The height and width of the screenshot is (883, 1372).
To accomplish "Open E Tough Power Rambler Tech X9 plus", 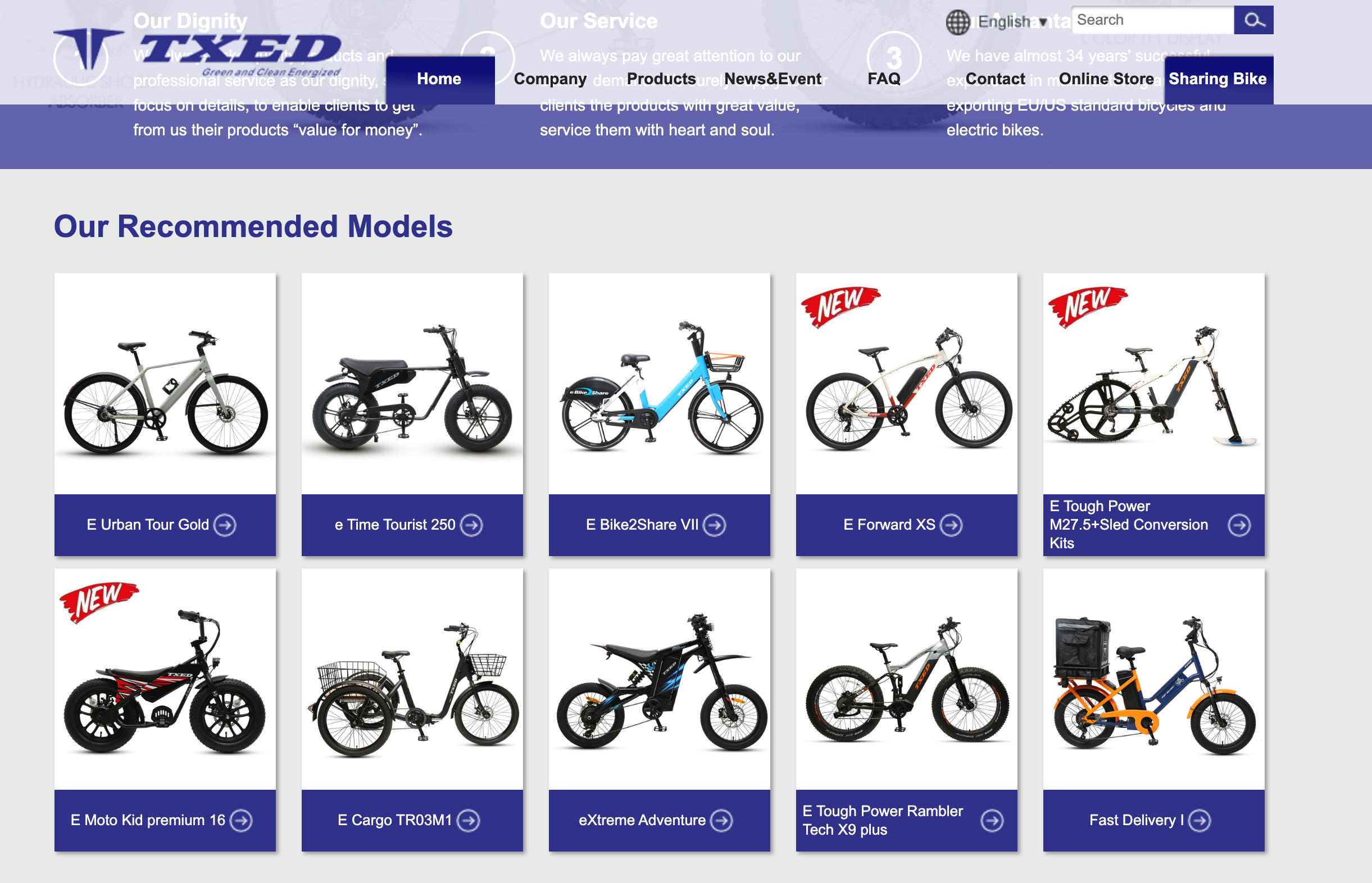I will click(x=906, y=820).
